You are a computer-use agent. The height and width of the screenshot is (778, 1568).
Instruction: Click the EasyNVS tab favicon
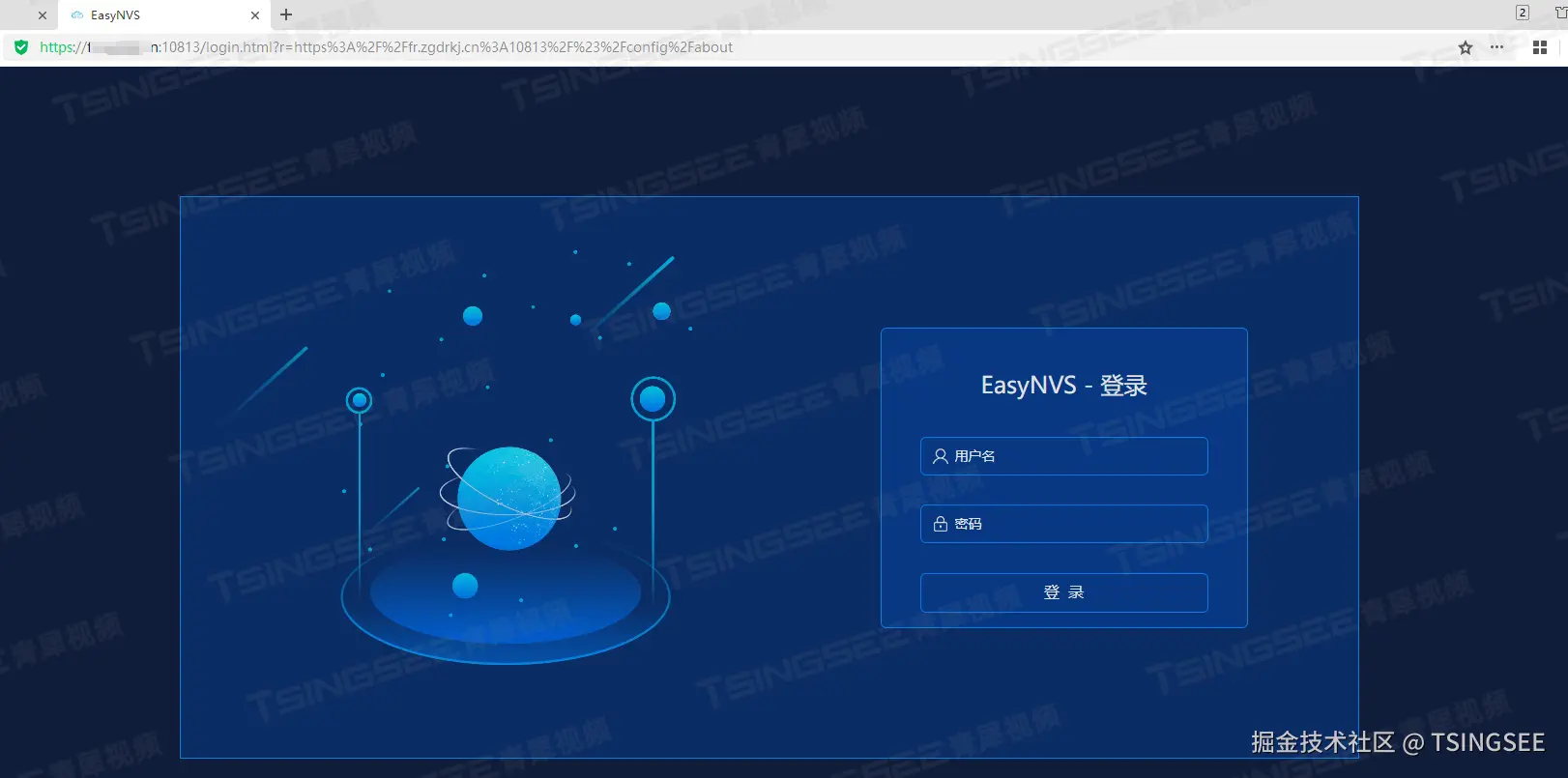click(77, 15)
